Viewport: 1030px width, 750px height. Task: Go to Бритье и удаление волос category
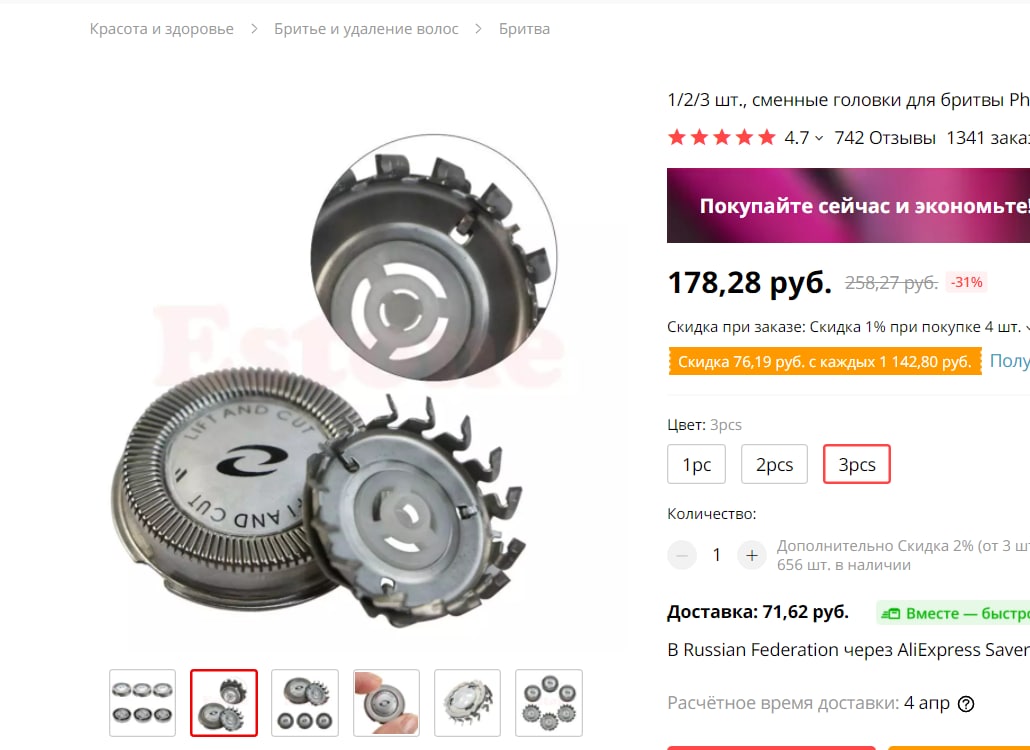tap(366, 29)
